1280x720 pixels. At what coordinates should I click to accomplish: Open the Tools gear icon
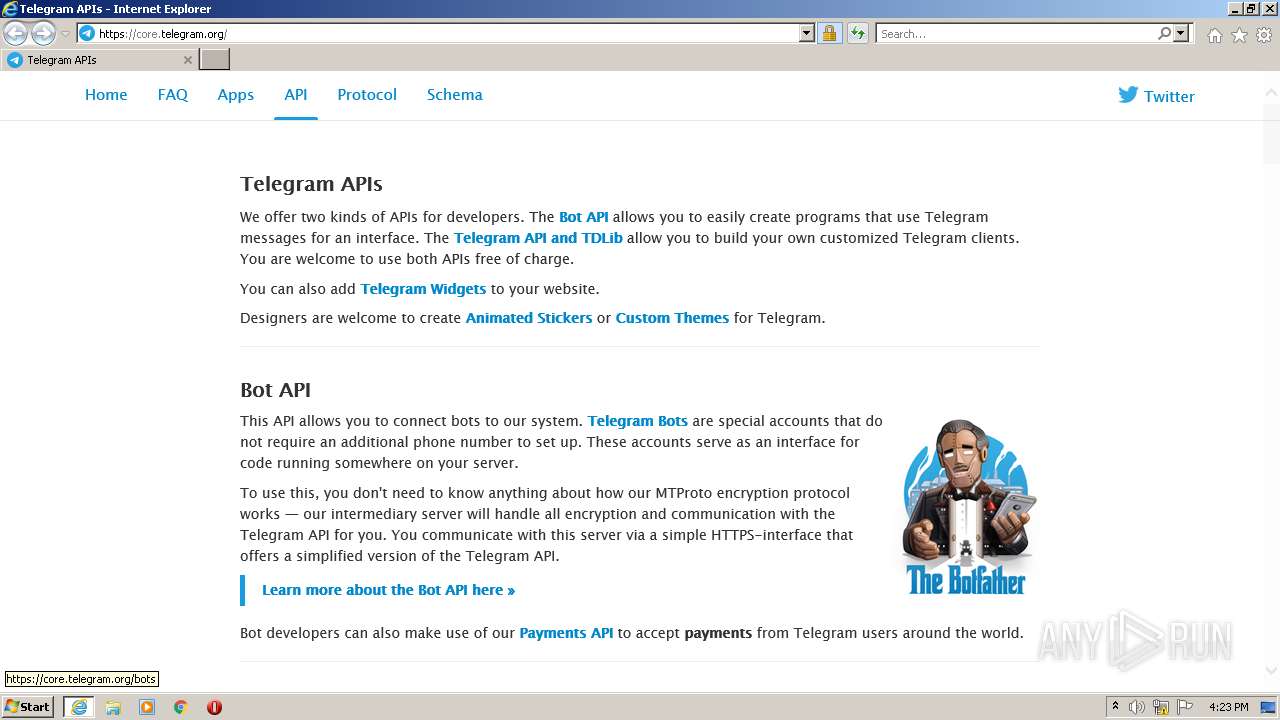(x=1264, y=35)
